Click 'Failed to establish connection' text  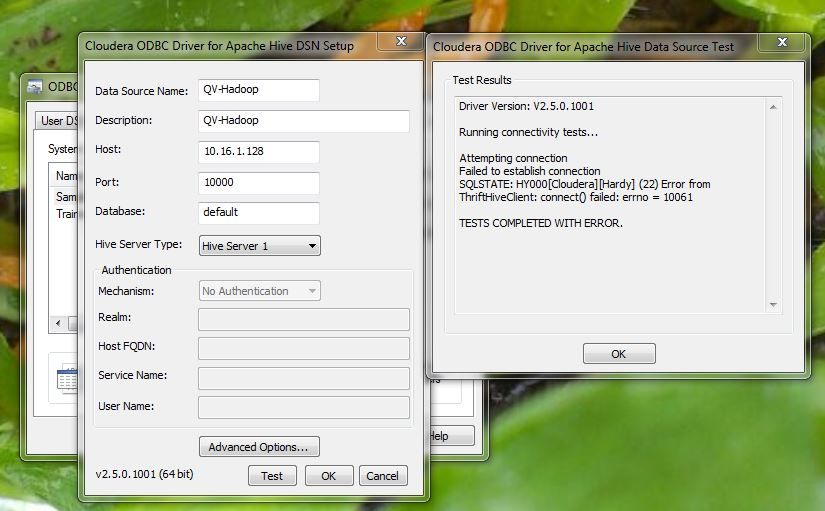529,171
